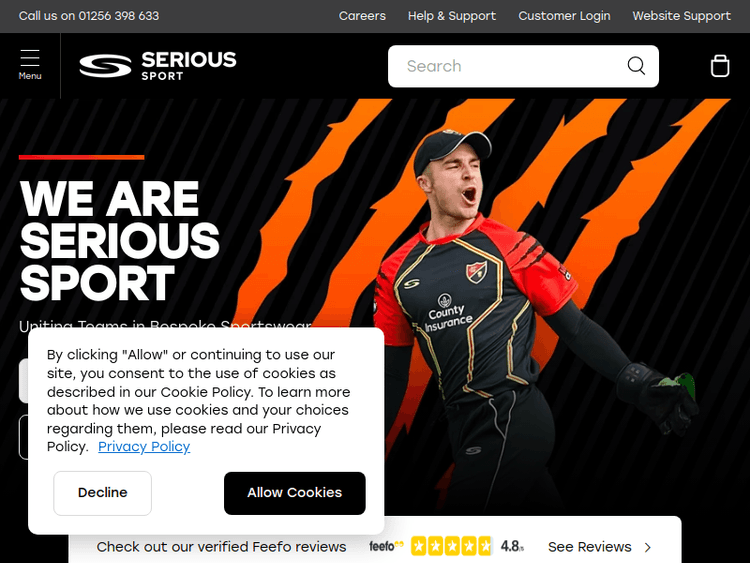Click the 4.8 rating score
This screenshot has width=750, height=563.
coord(512,546)
